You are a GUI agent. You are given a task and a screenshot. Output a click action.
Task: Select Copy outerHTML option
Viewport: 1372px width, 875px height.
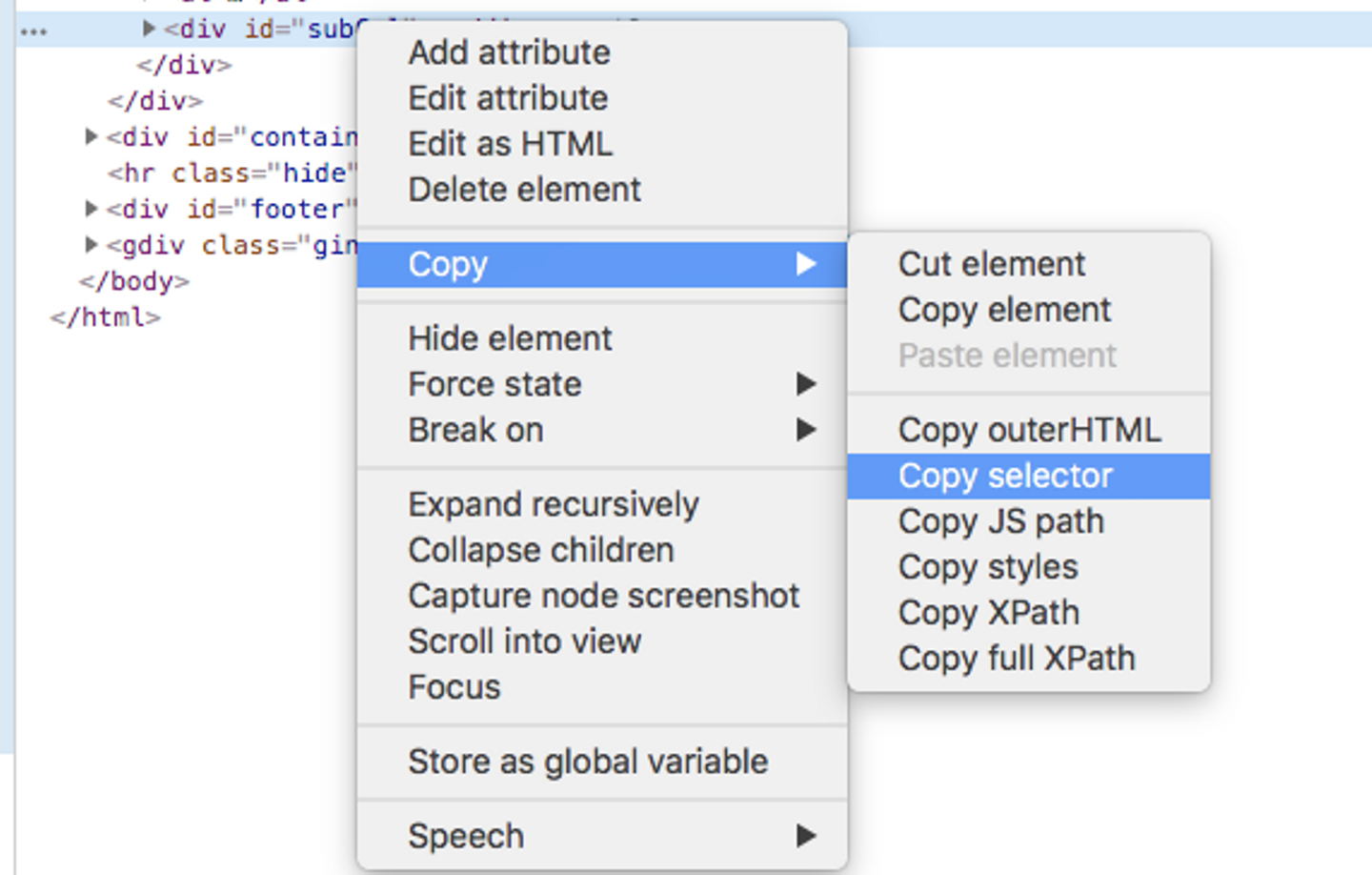1029,430
